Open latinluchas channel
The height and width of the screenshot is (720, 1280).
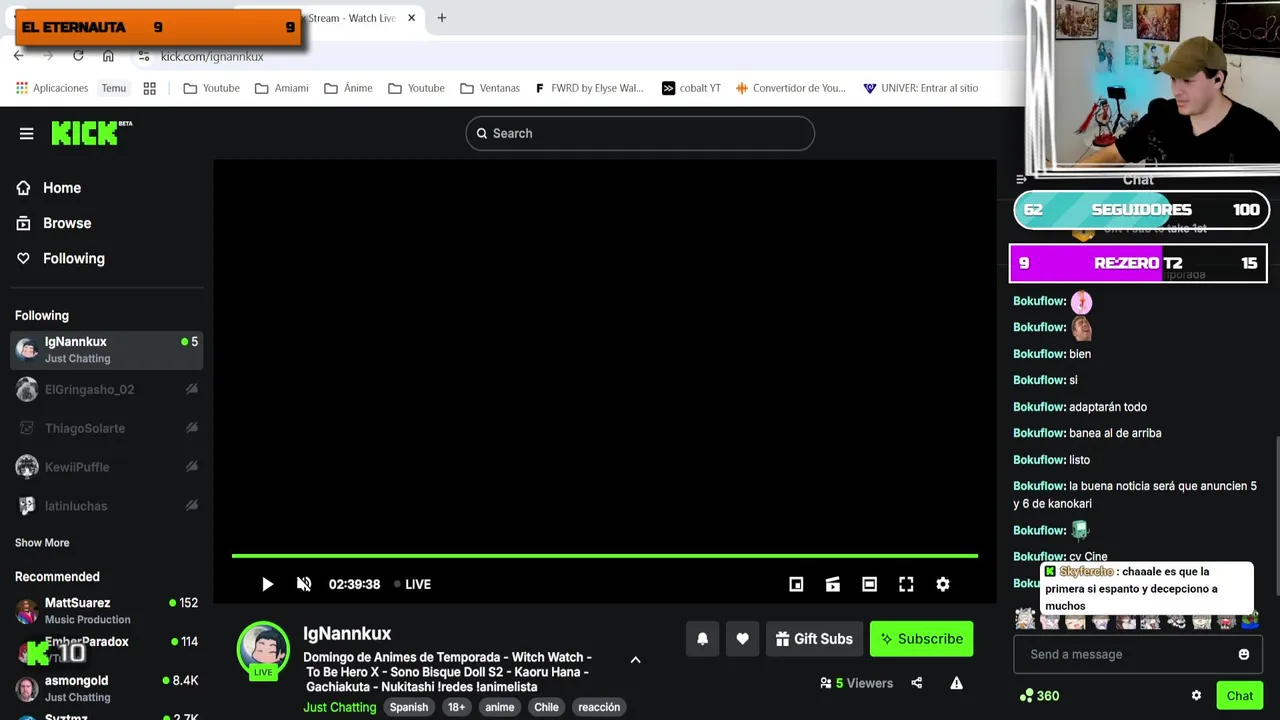[106, 506]
